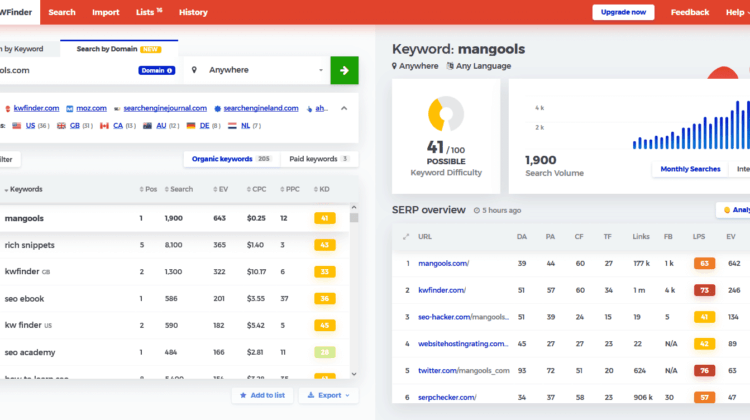750x420 pixels.
Task: Sort by the Pos column header
Action: (x=148, y=189)
